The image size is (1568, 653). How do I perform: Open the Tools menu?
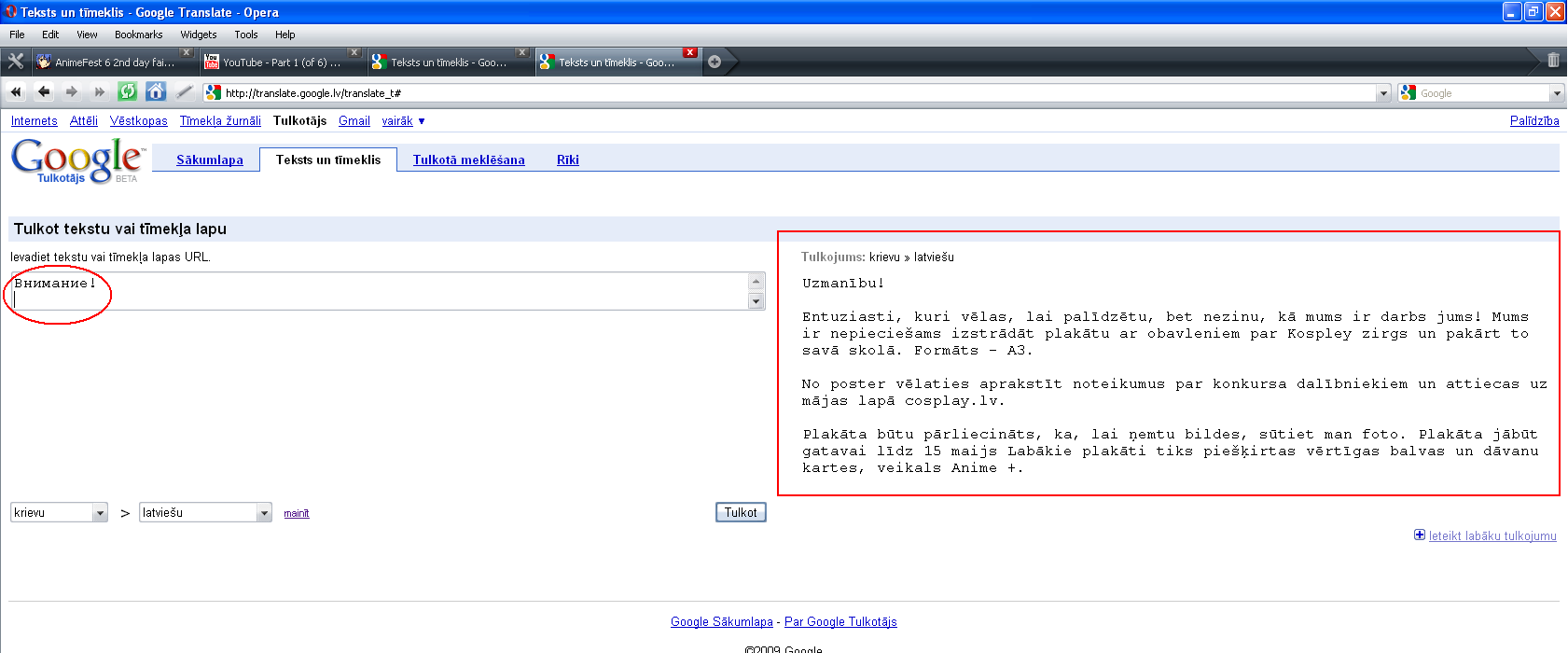(x=246, y=35)
